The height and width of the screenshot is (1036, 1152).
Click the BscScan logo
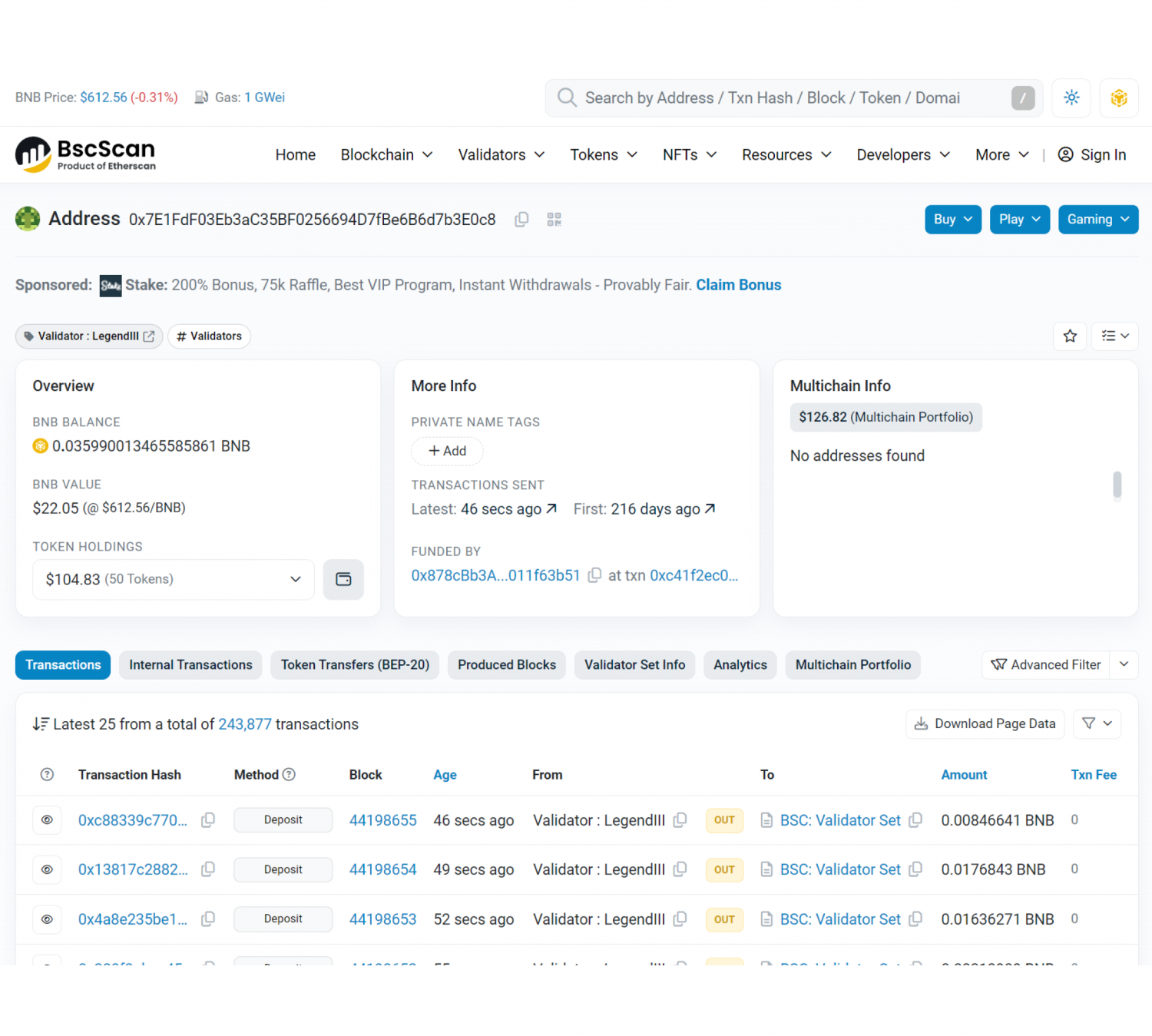(x=85, y=154)
